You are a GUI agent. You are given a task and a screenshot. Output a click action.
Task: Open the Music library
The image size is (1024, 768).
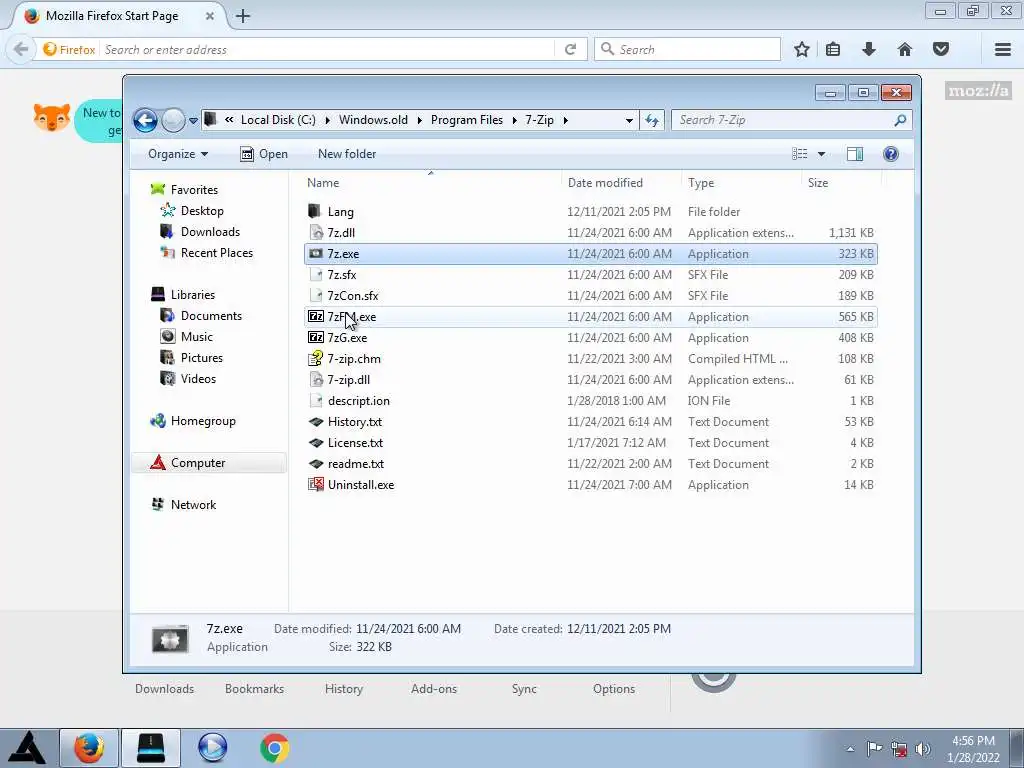coord(197,337)
